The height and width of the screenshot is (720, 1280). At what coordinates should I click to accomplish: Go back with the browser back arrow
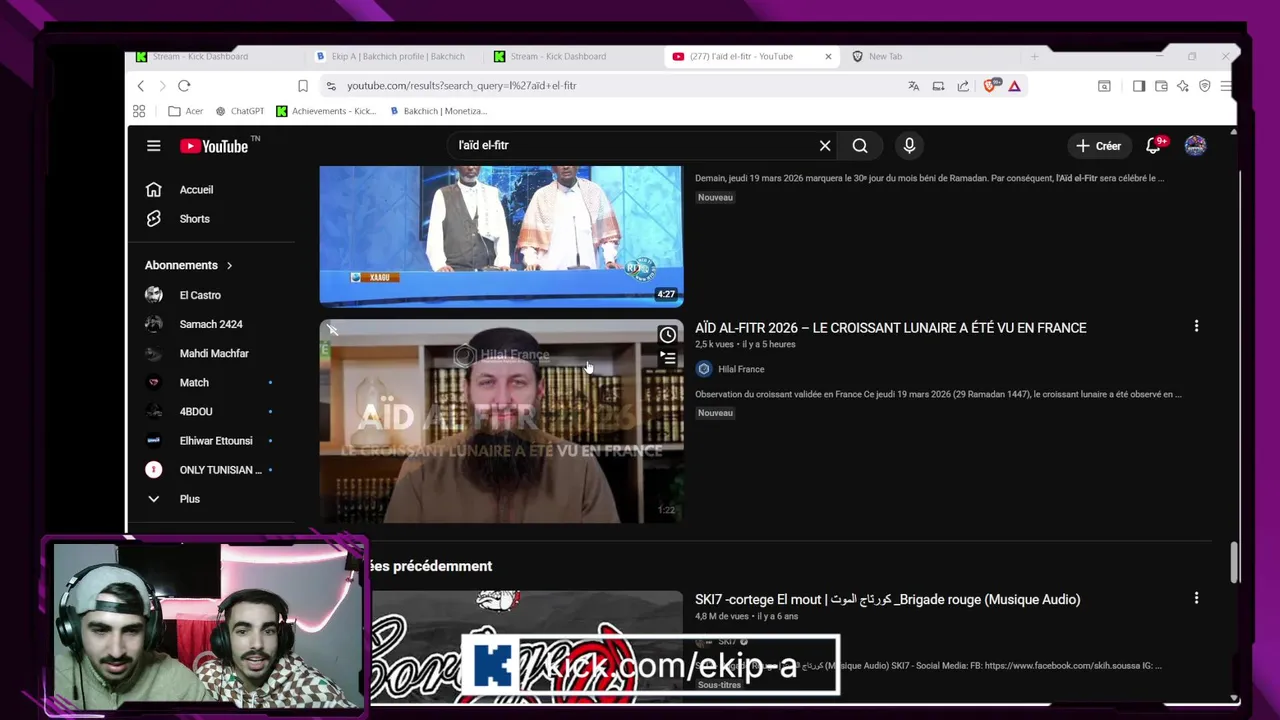point(141,86)
